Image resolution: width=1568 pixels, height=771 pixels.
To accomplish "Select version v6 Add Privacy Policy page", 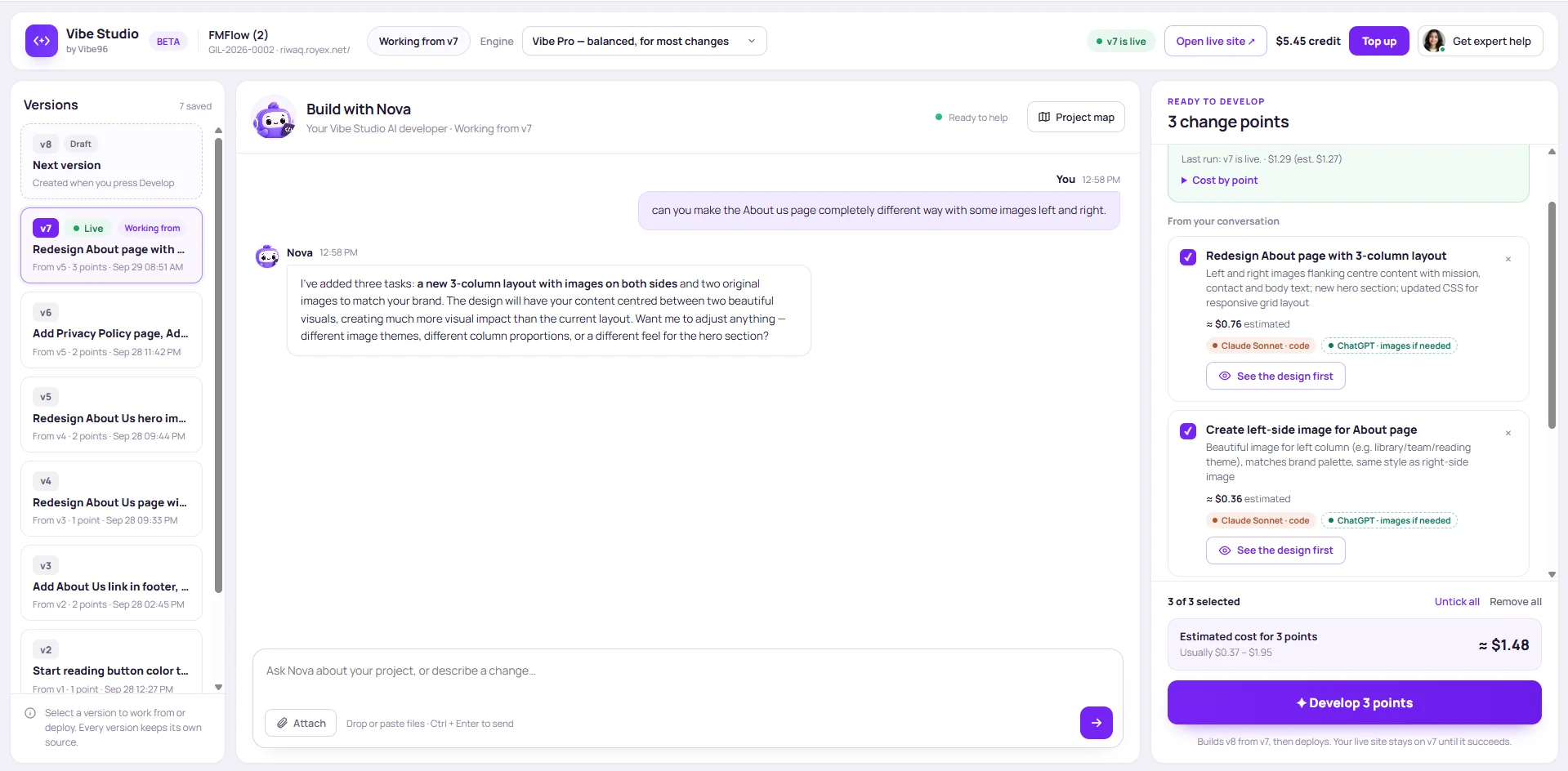I will pos(111,330).
